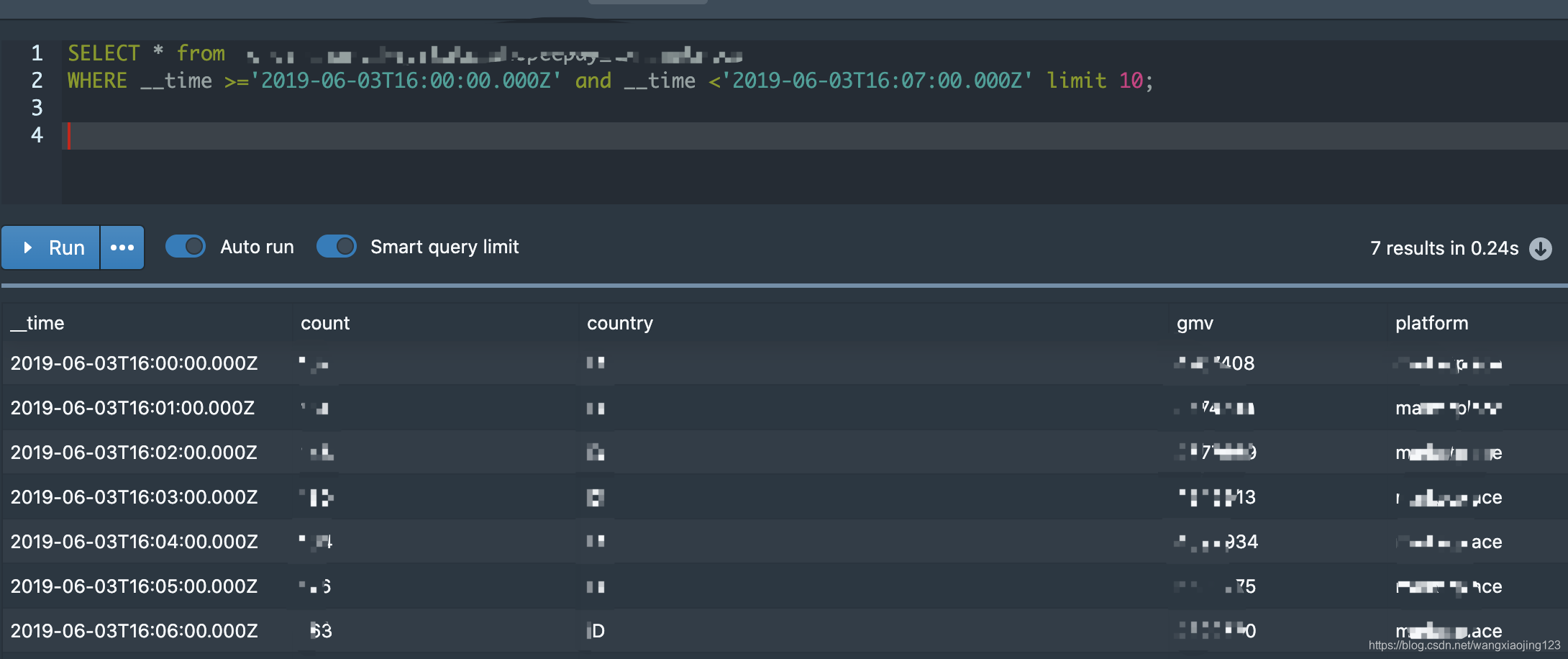Select the 2019-06-03T16:03:00.000Z time cell
This screenshot has width=1568, height=659.
(134, 497)
